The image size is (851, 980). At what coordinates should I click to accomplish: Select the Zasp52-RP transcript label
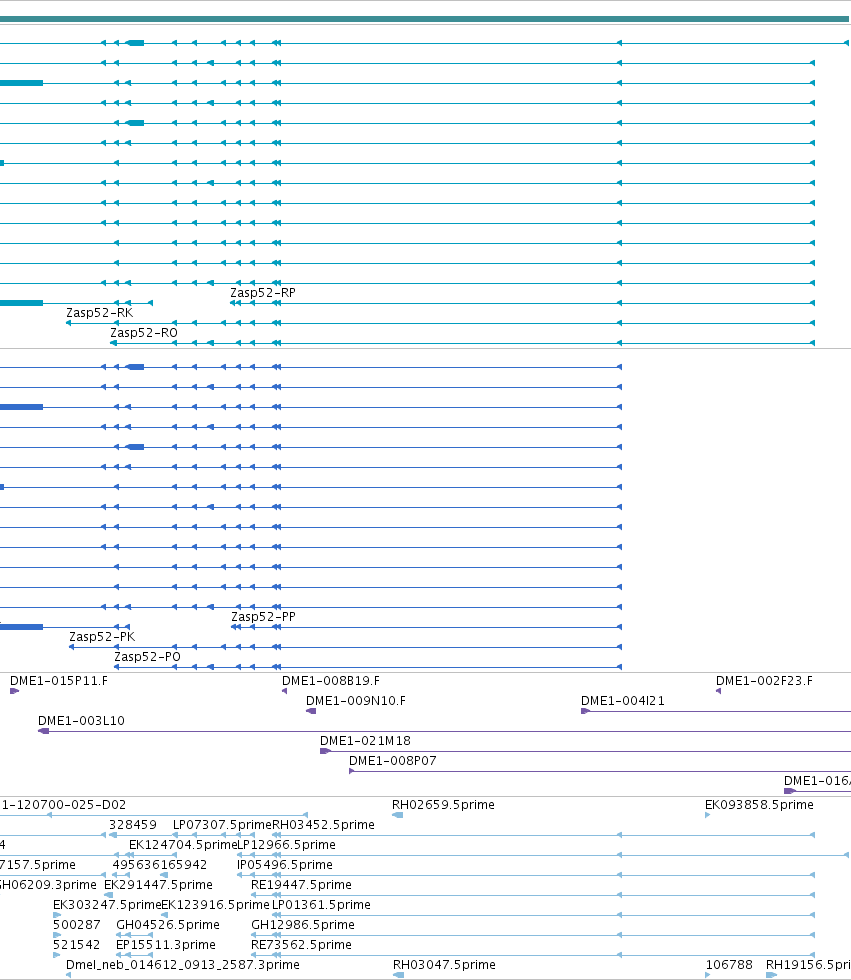tap(262, 292)
